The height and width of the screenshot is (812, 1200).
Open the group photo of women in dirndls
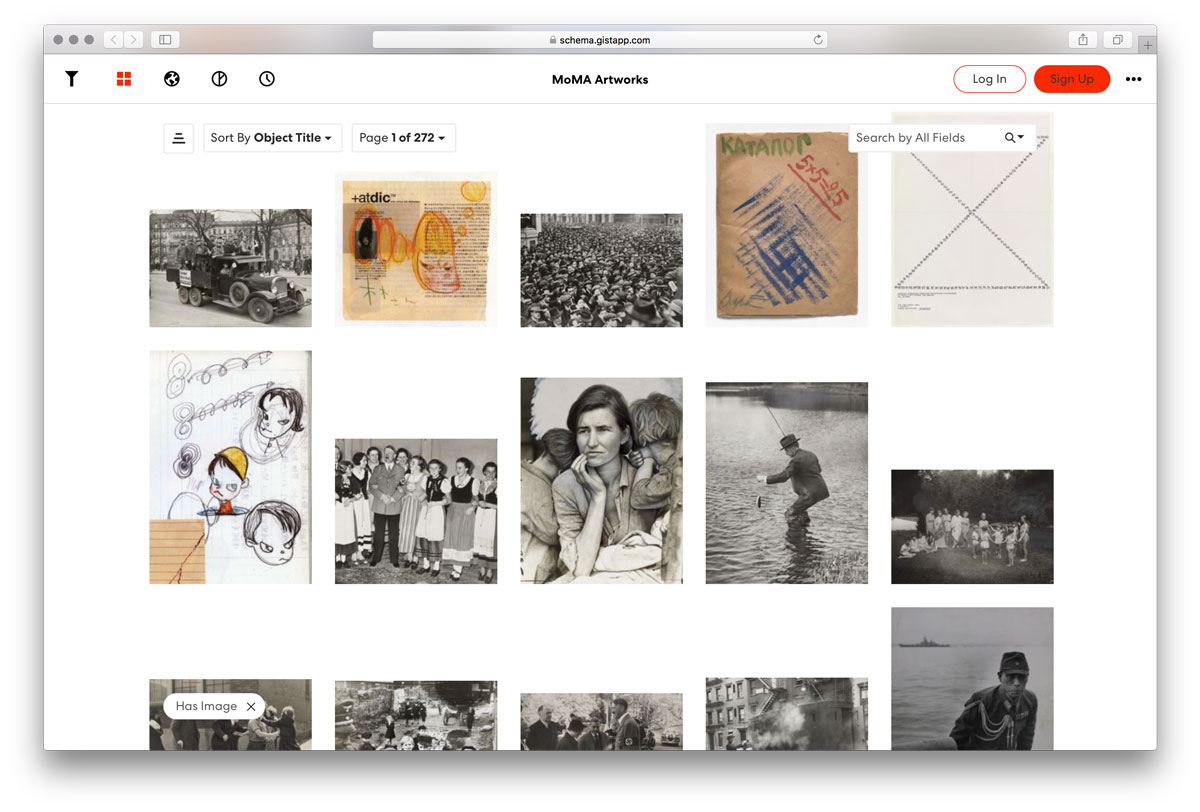(416, 511)
